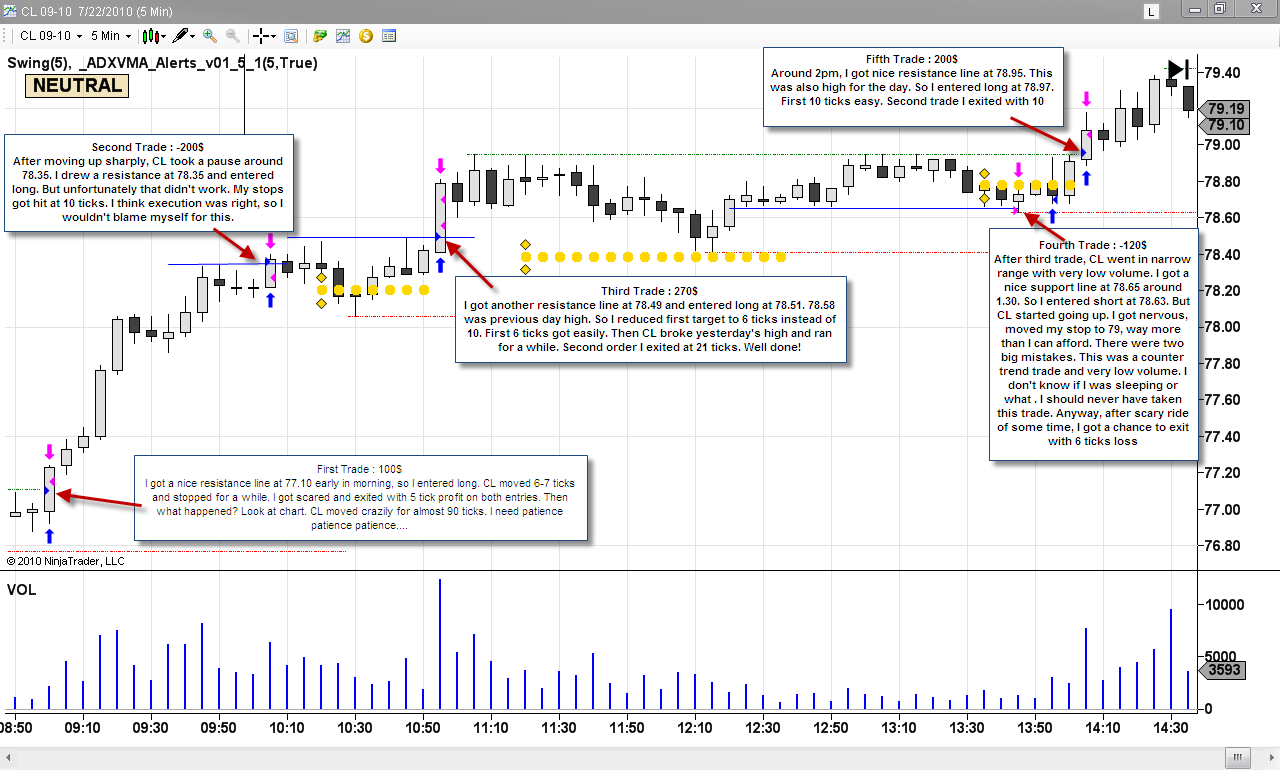Image resolution: width=1280 pixels, height=770 pixels.
Task: Select the Third Trade : 270$ annotation box
Action: pyautogui.click(x=651, y=319)
